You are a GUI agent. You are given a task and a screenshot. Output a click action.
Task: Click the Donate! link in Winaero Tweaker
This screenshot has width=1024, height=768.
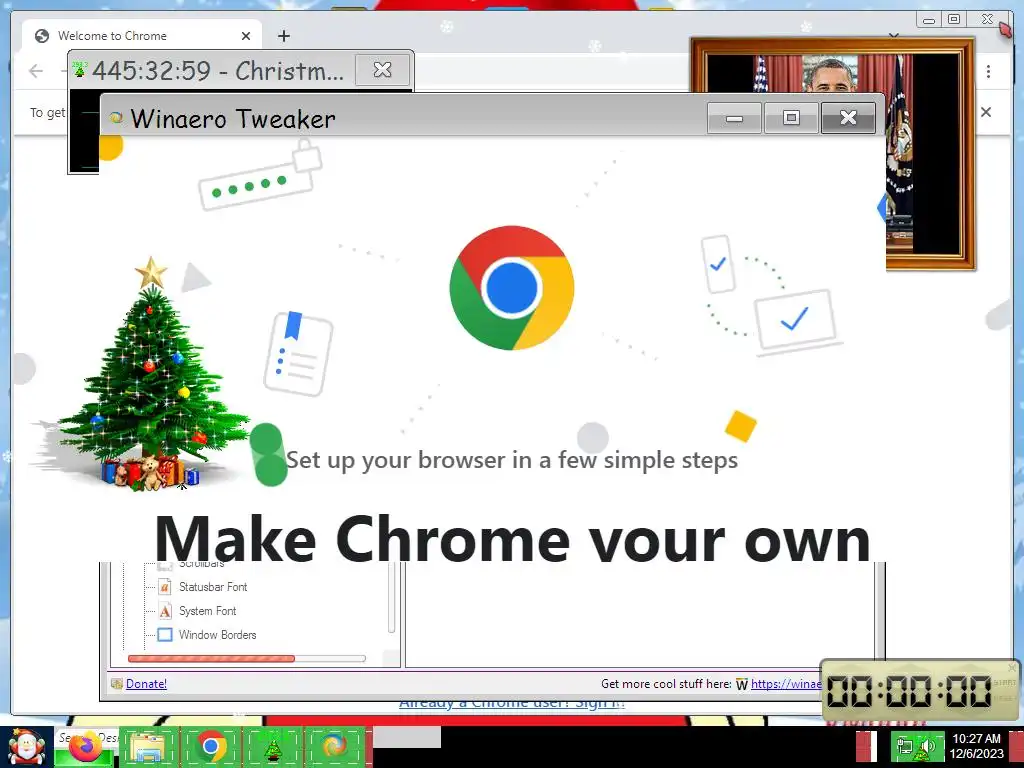(x=146, y=683)
